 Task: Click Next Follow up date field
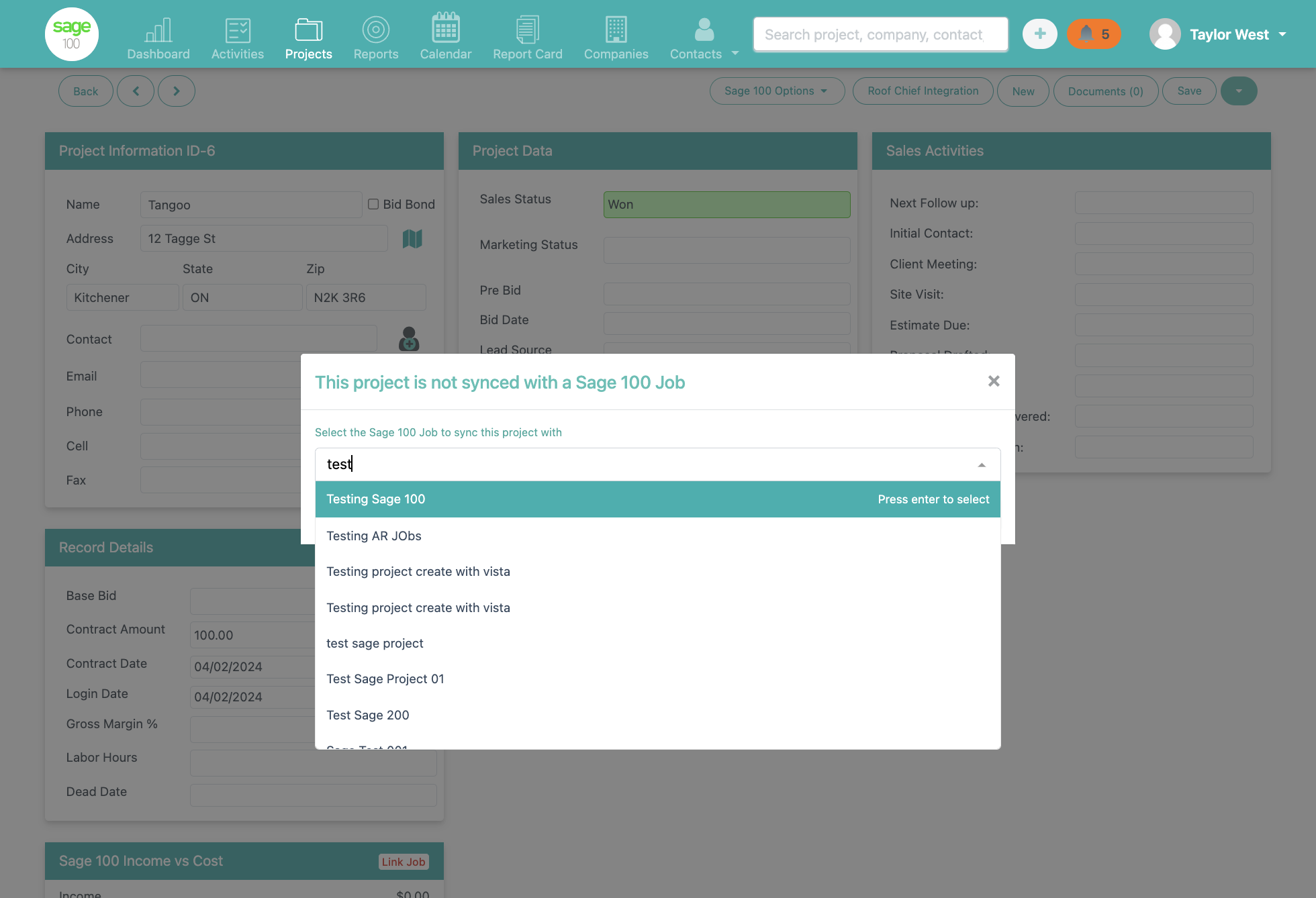(1164, 203)
